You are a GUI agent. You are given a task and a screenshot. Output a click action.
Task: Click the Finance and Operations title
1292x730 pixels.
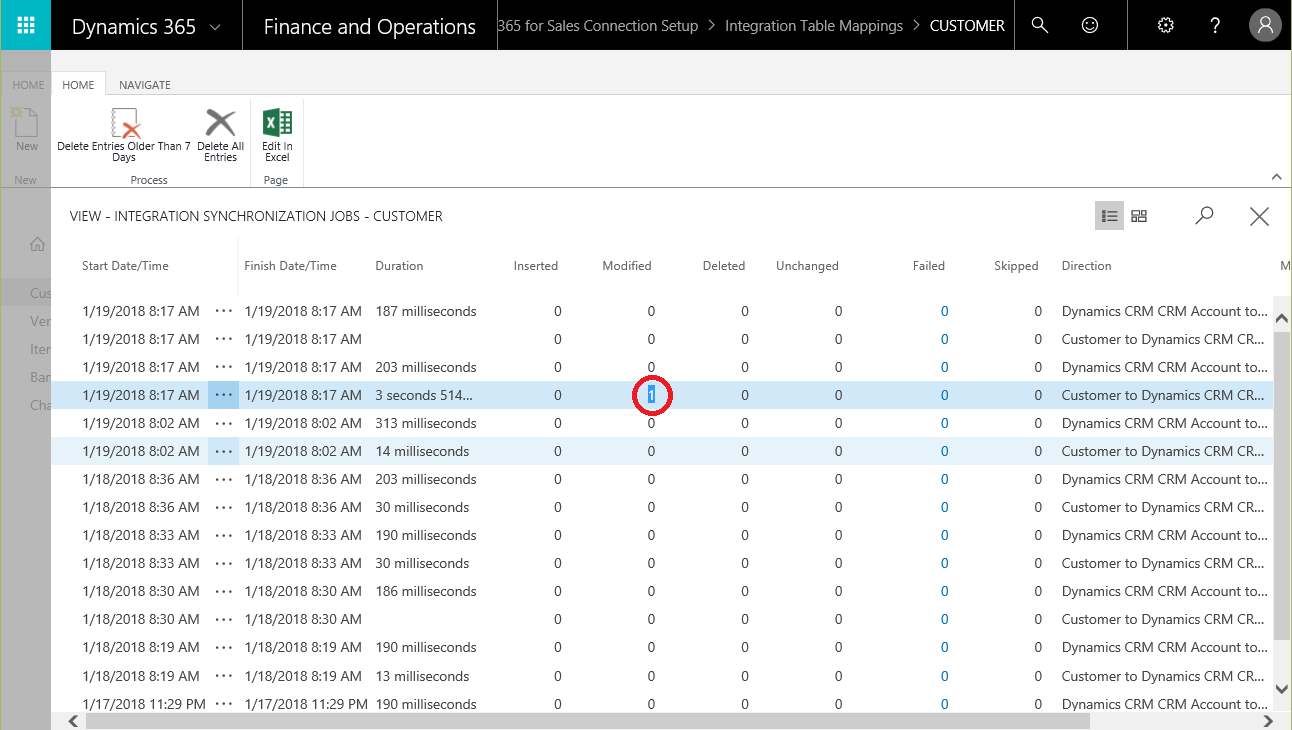point(369,26)
